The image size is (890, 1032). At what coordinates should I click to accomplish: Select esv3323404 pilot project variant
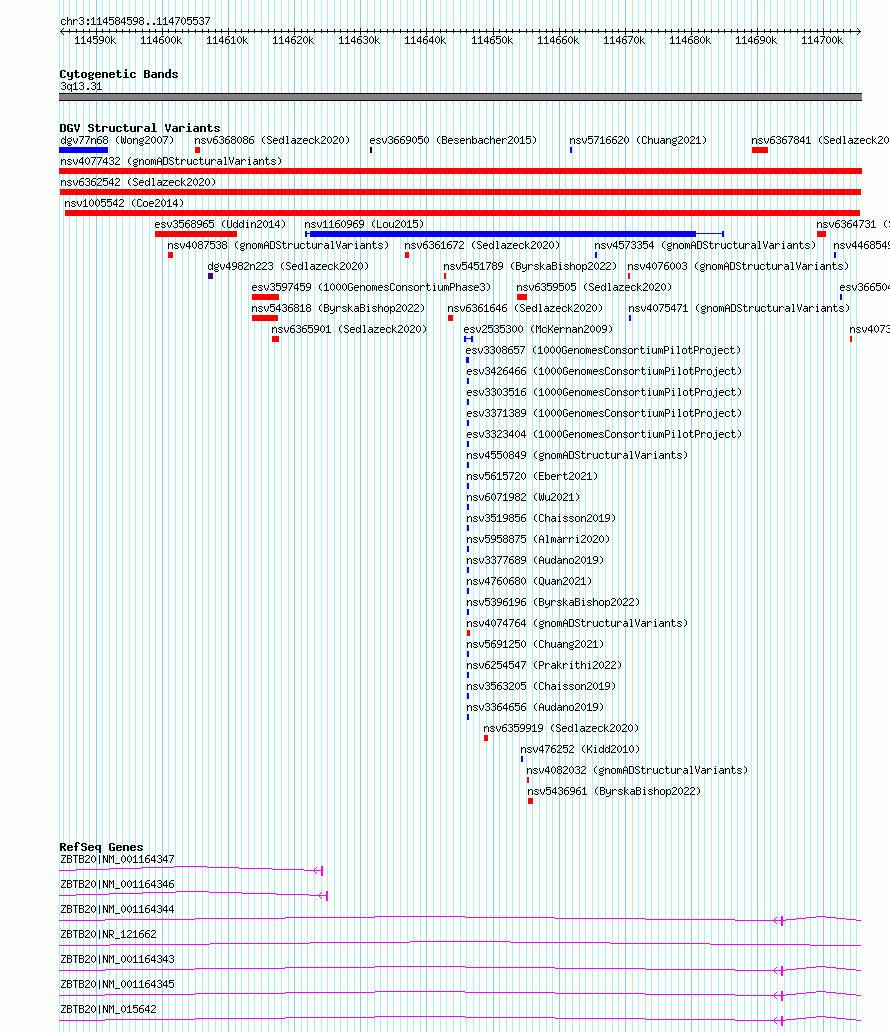[604, 435]
